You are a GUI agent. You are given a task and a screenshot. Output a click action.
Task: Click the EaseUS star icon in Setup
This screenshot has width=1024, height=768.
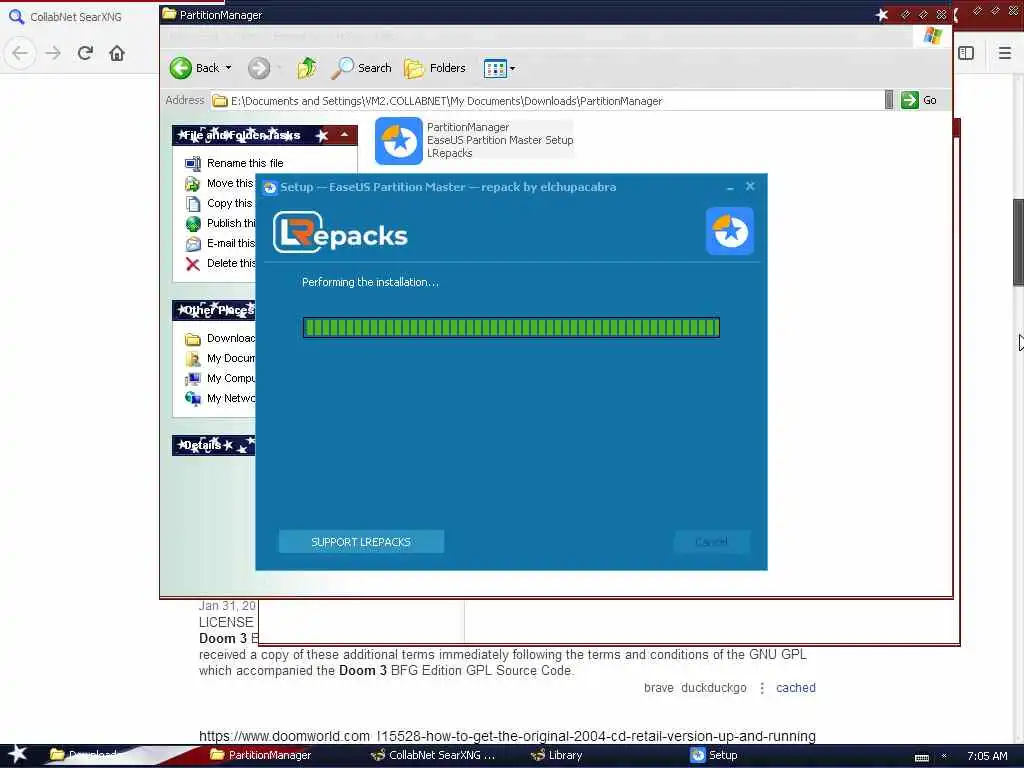tap(729, 231)
